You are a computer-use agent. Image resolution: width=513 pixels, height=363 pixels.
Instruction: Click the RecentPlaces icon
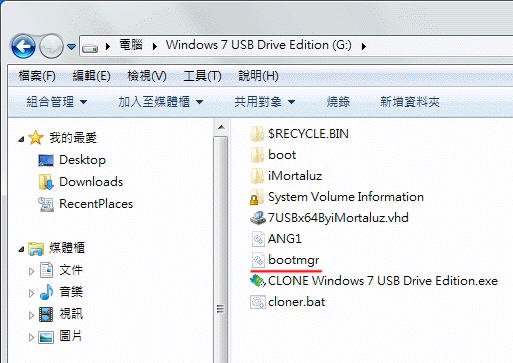coord(46,204)
